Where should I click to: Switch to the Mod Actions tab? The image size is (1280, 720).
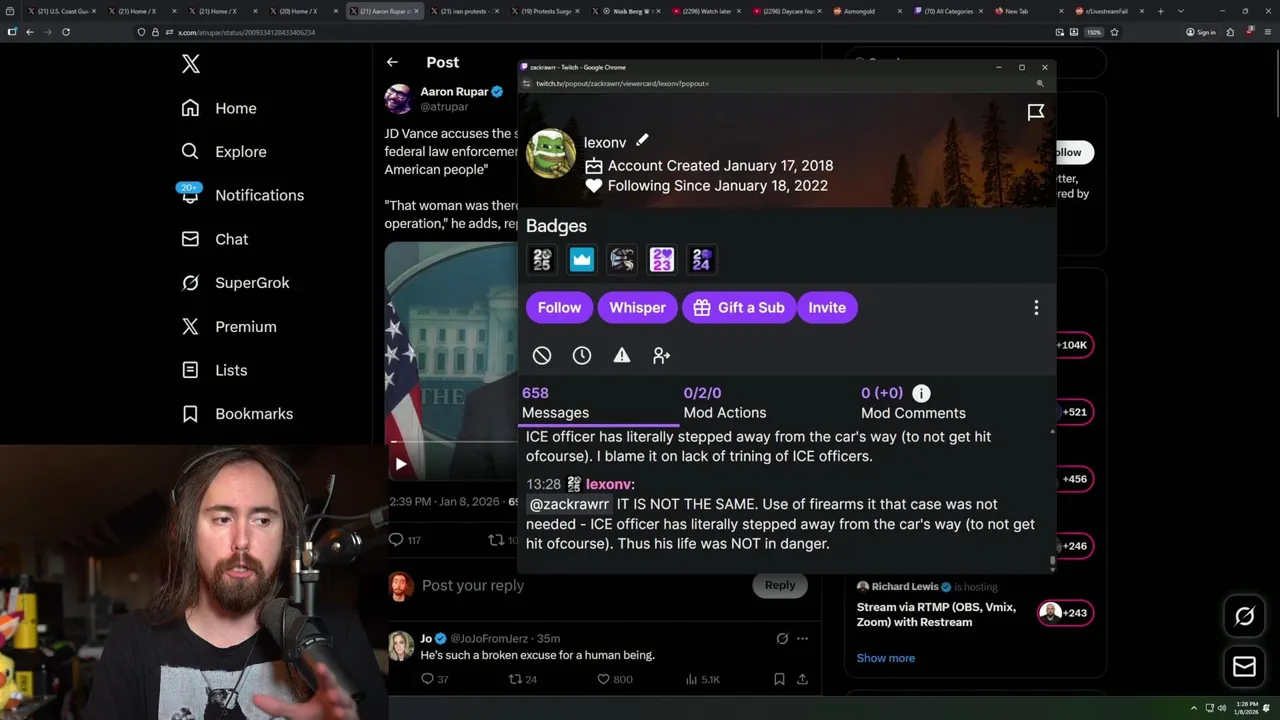(725, 404)
